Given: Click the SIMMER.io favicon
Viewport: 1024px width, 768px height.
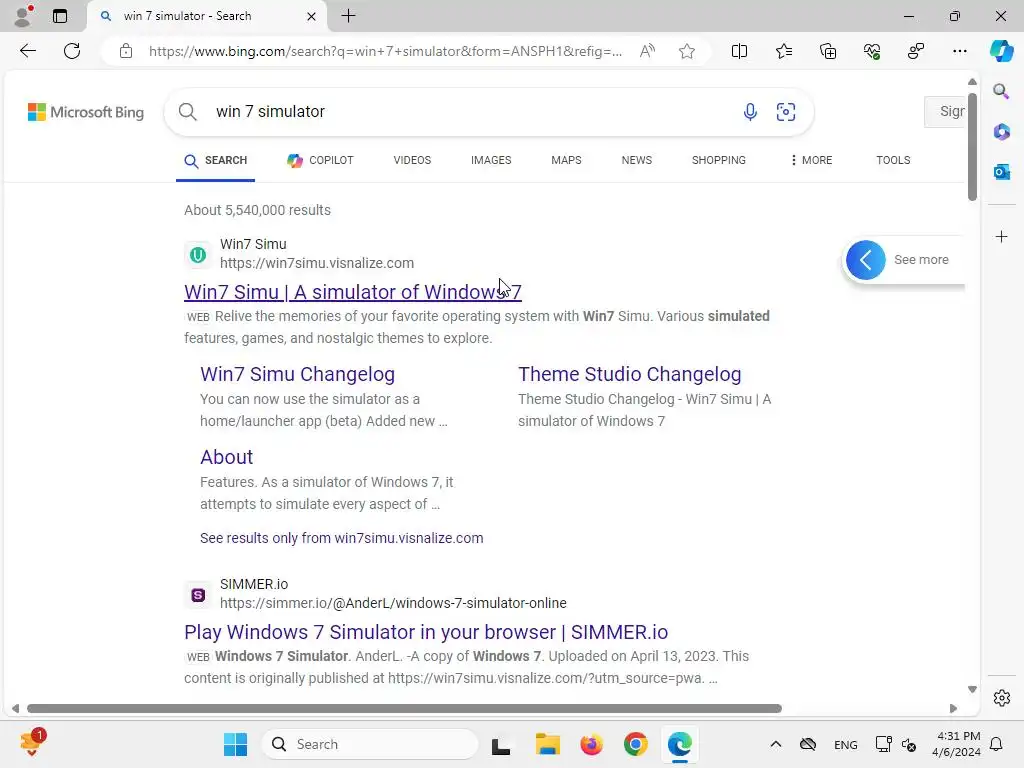Looking at the screenshot, I should tap(198, 595).
